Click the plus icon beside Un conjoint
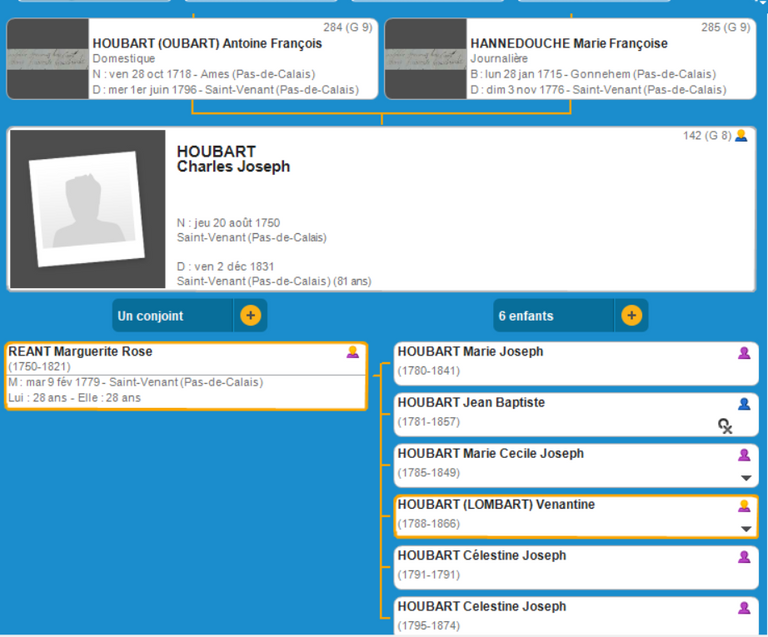This screenshot has height=637, width=768. pyautogui.click(x=250, y=316)
